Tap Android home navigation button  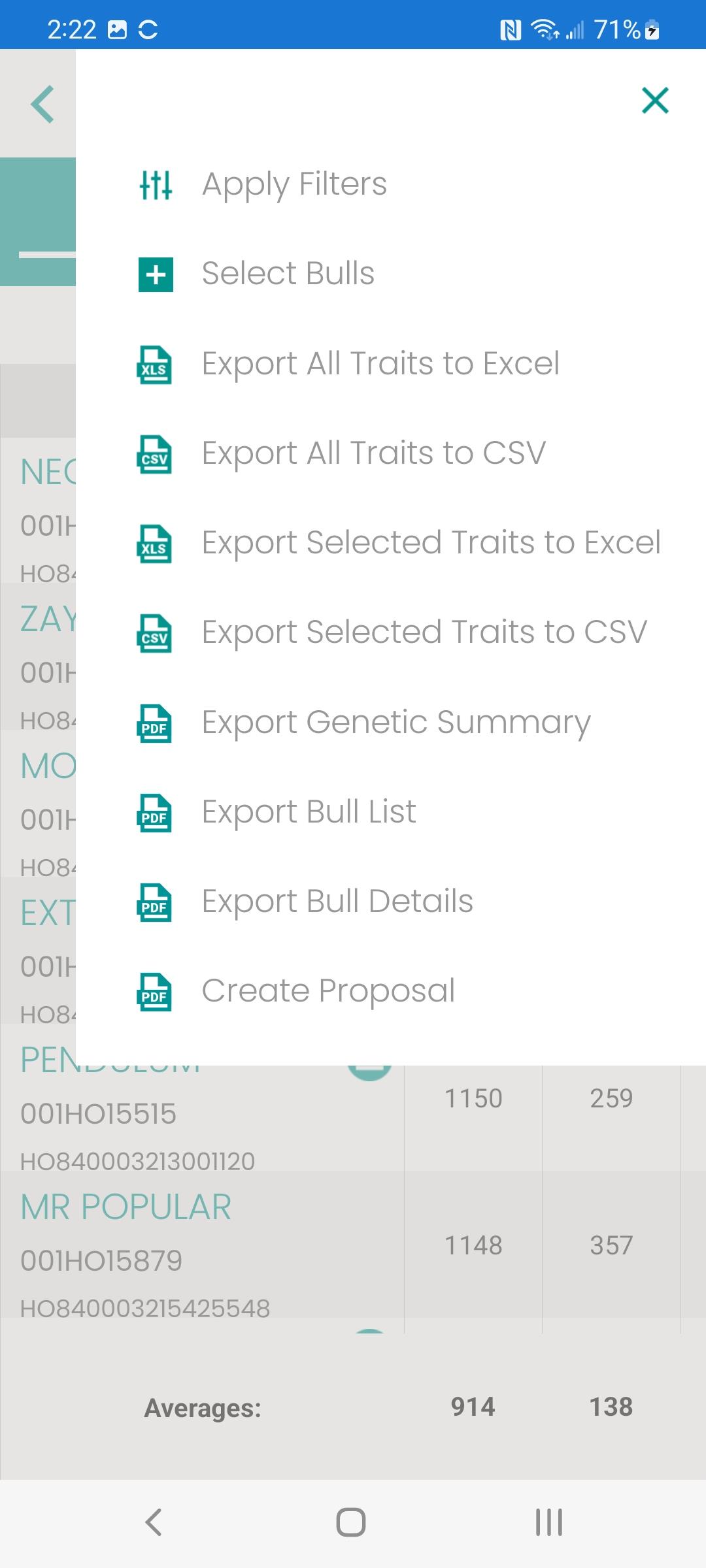[351, 1522]
